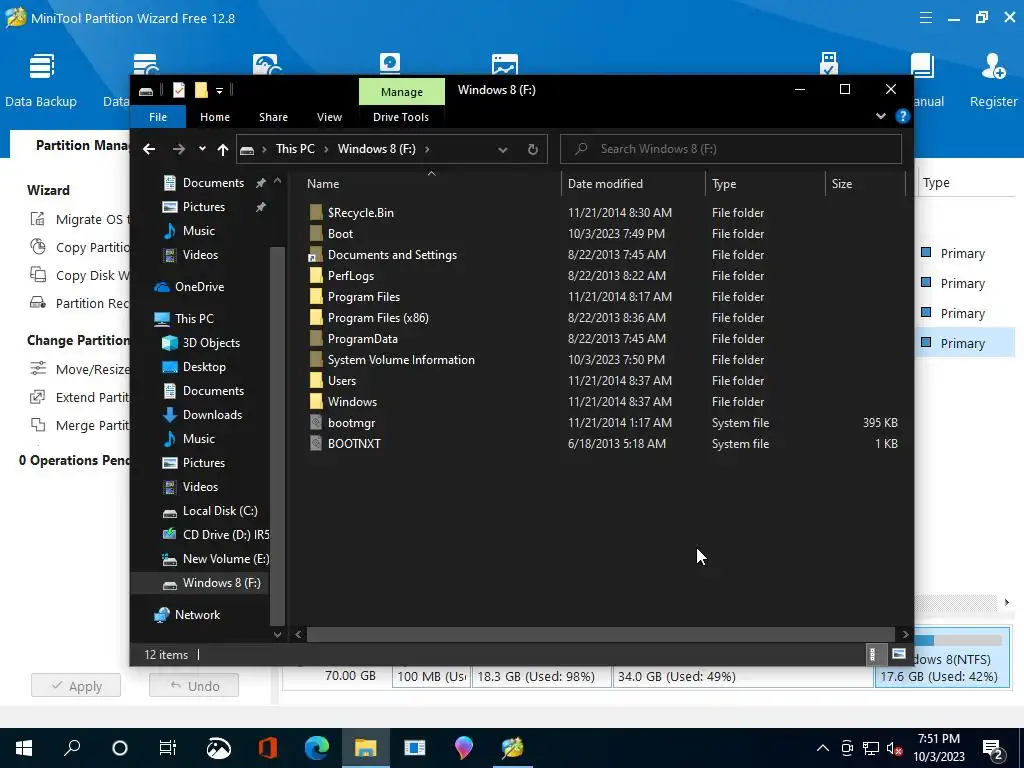
Task: Open MiniTool hamburger menu icon
Action: click(x=925, y=18)
